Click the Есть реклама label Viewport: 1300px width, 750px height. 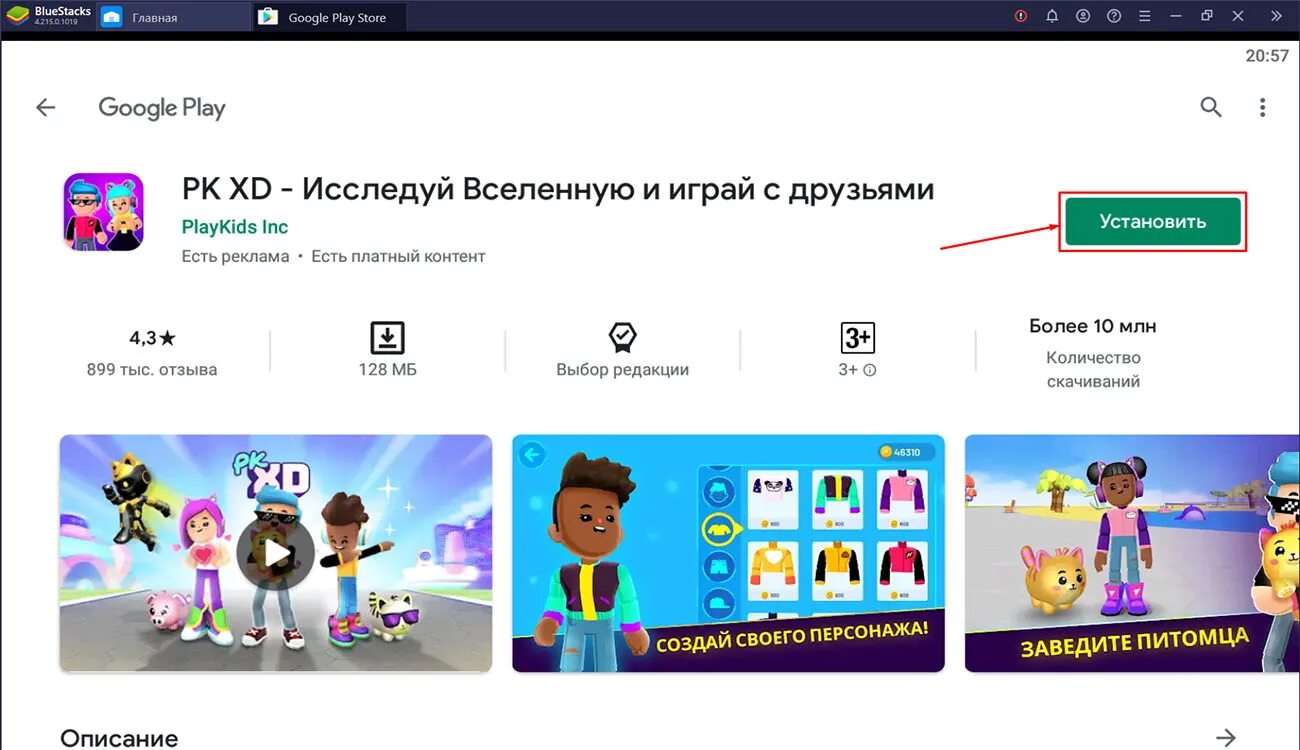(235, 256)
